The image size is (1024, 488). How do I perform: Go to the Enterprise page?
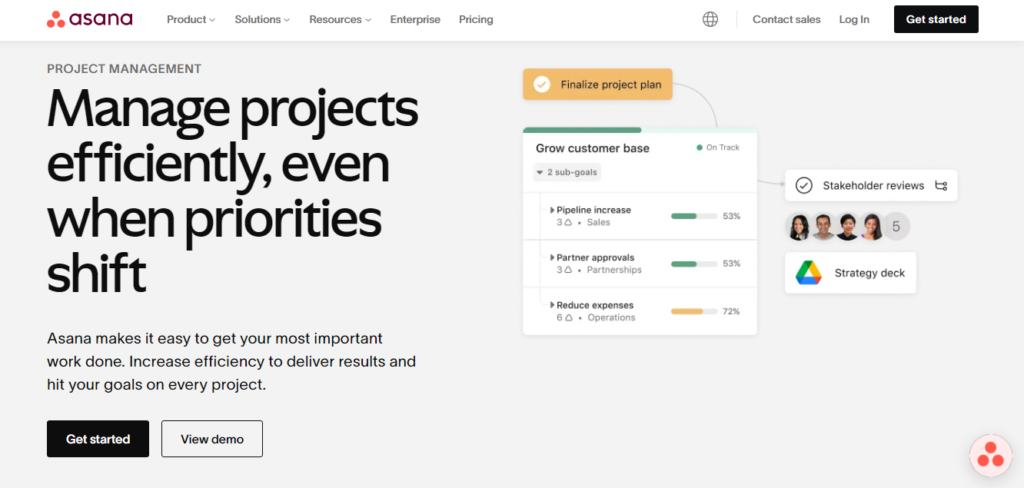tap(415, 20)
